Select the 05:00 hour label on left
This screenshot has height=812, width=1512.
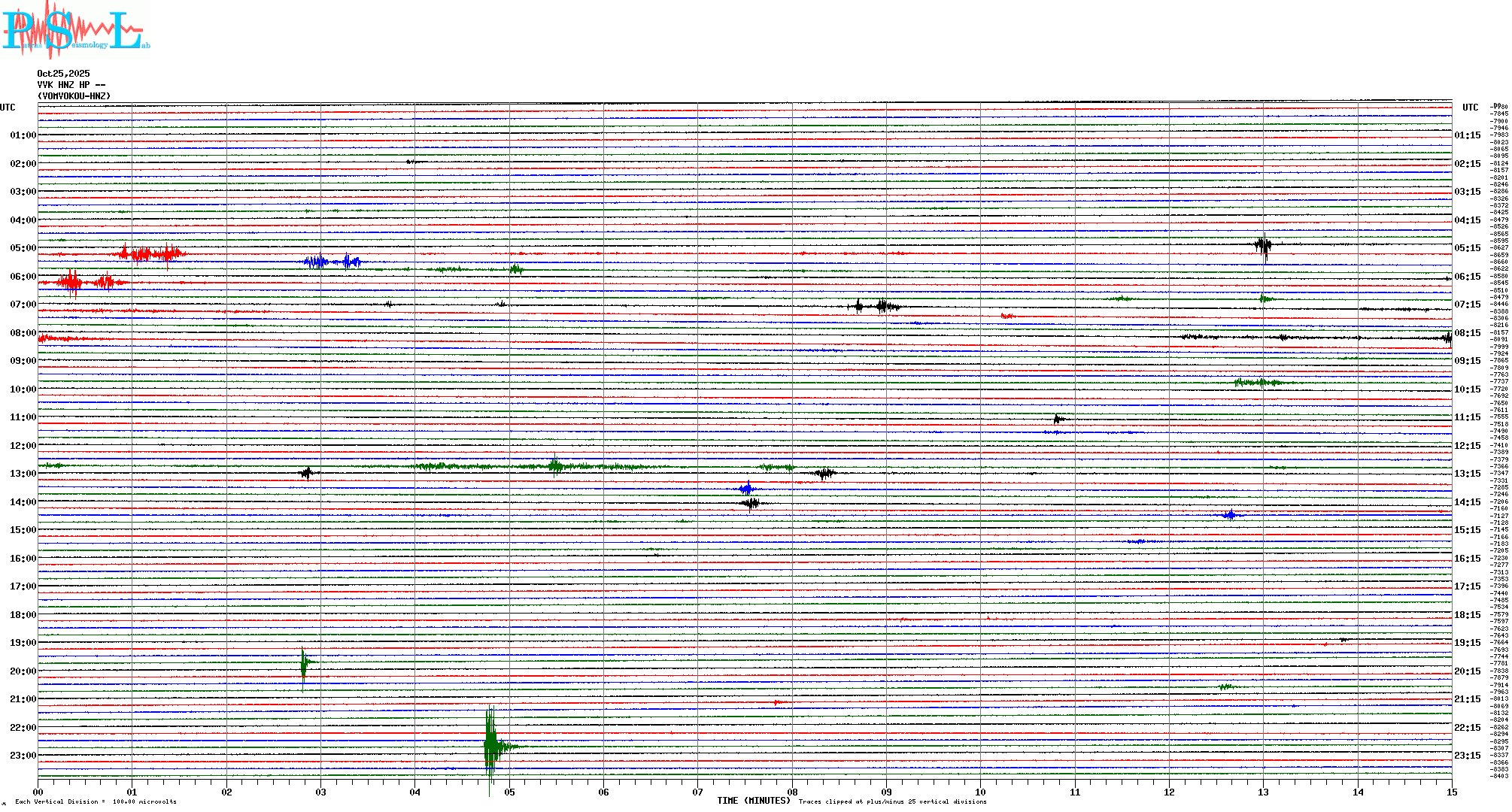tap(23, 248)
